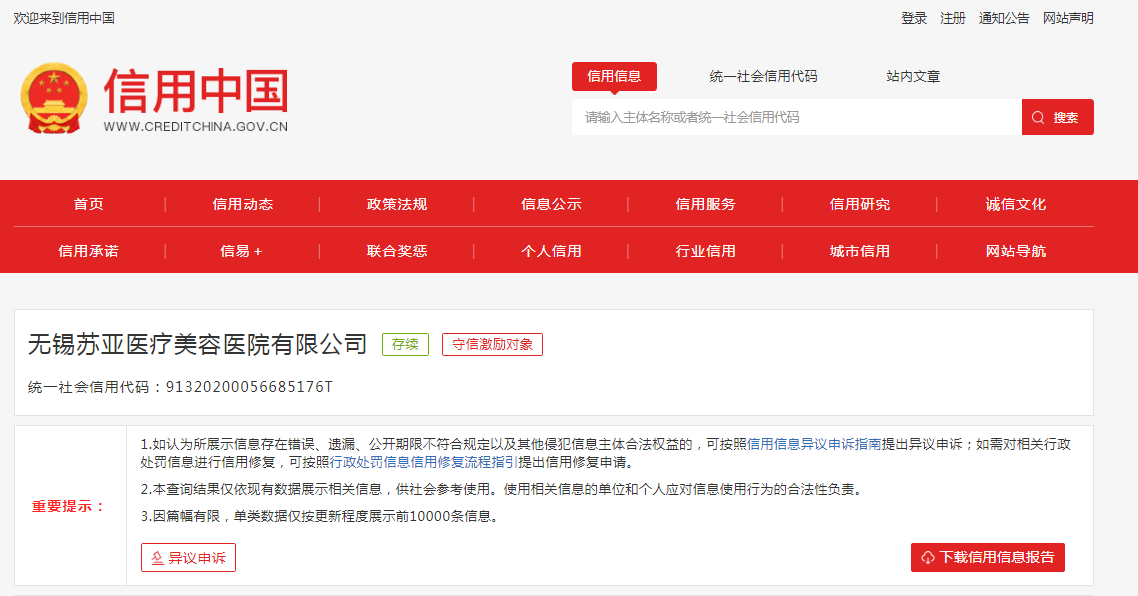Go to 首页 in navigation

tap(89, 204)
